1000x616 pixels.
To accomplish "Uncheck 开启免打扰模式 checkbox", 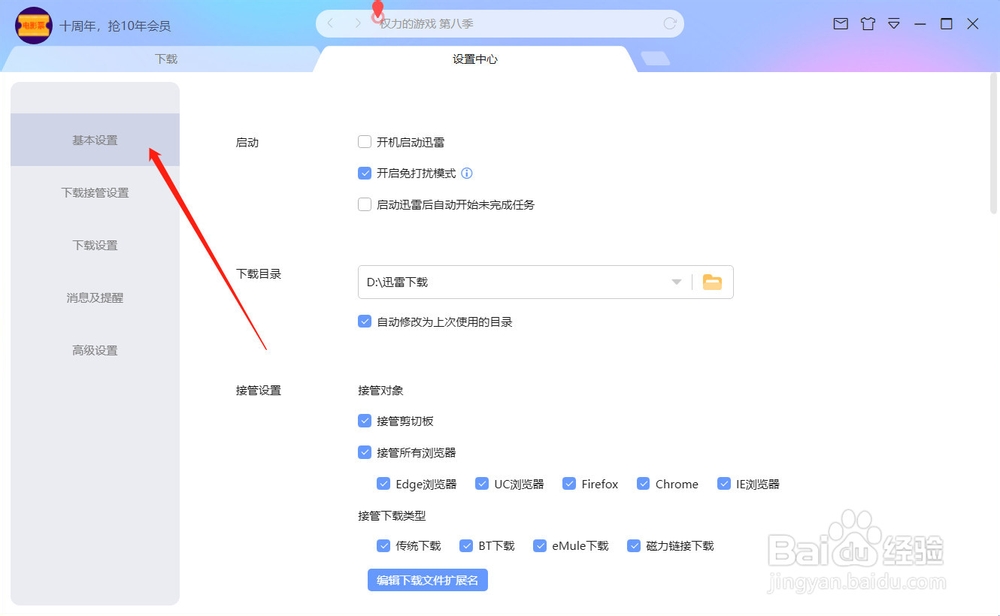I will [364, 173].
